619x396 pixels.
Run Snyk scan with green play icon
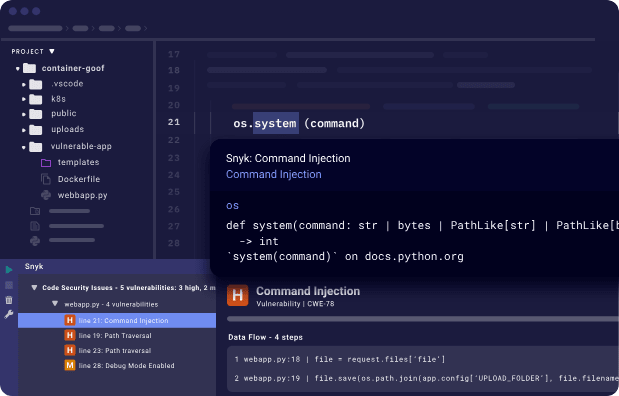click(x=9, y=270)
